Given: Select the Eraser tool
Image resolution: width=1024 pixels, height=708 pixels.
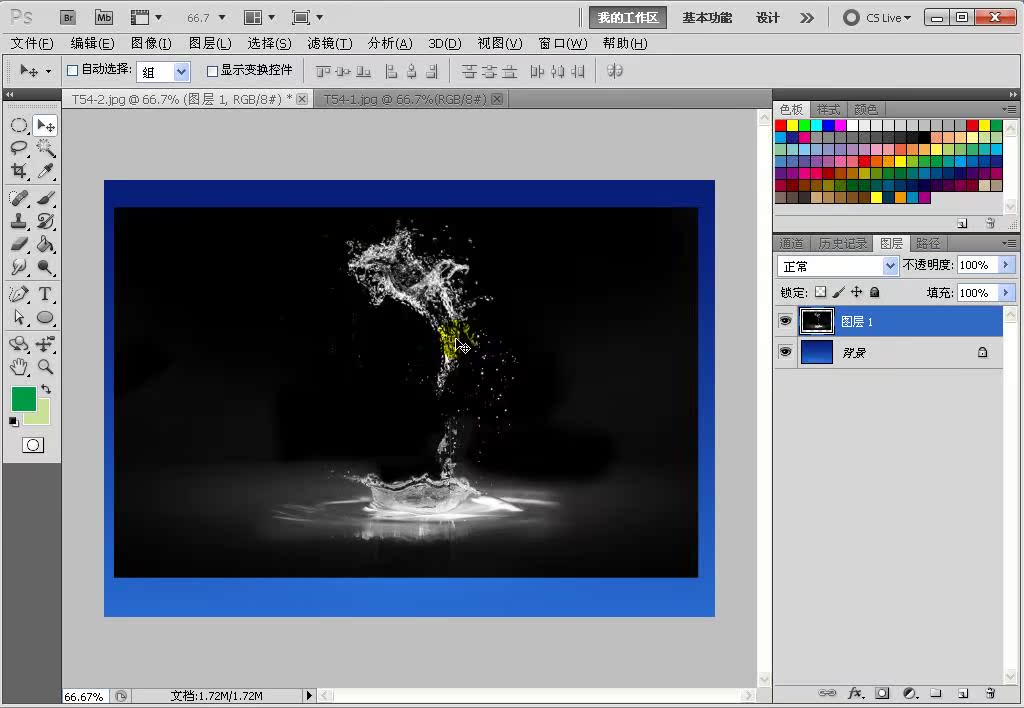Looking at the screenshot, I should click(x=20, y=245).
